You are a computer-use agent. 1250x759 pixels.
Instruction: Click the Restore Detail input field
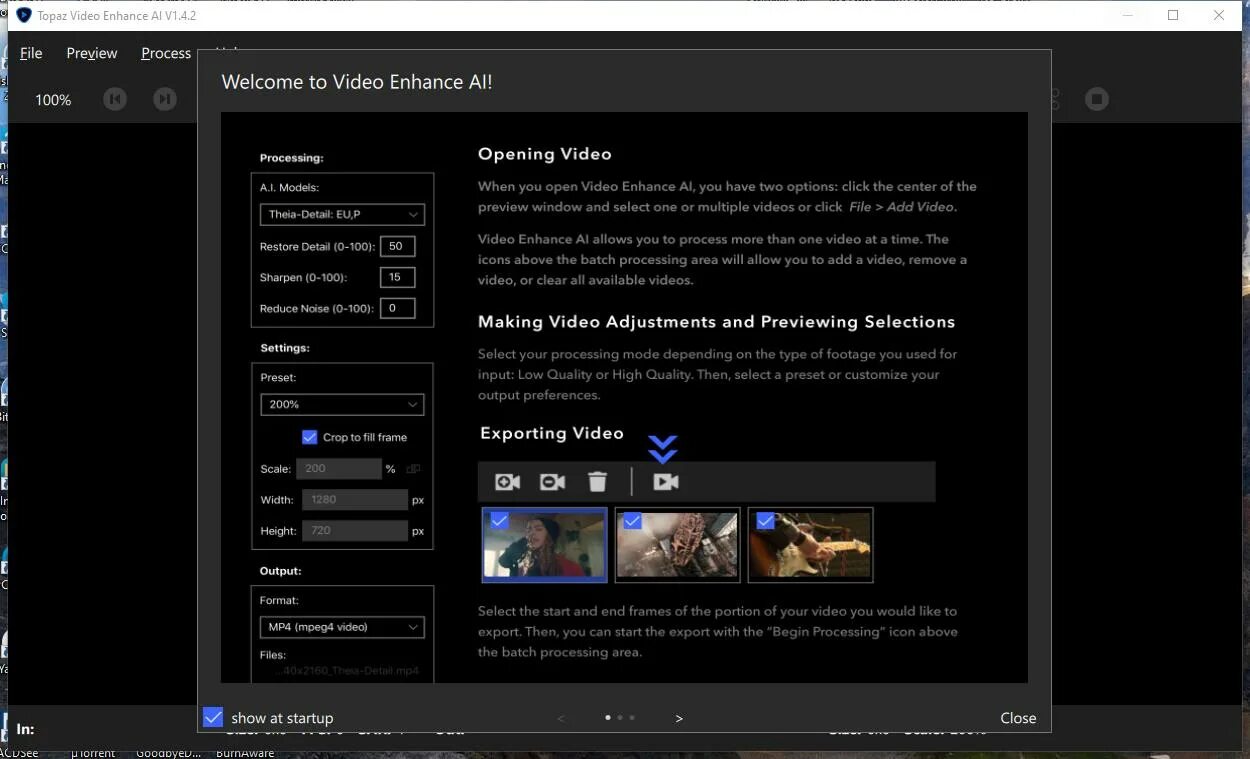(397, 246)
